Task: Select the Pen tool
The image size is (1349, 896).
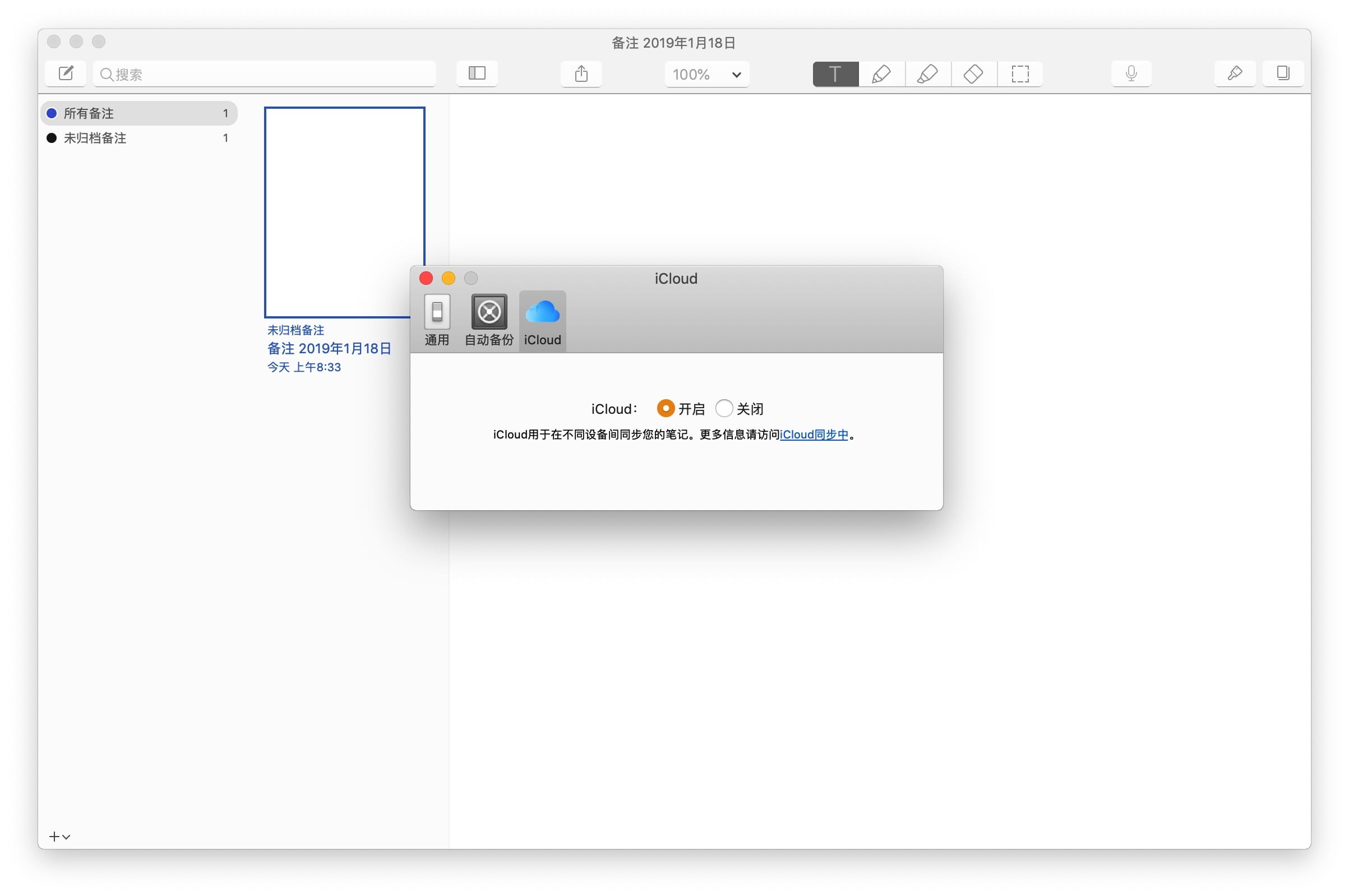Action: coord(881,74)
